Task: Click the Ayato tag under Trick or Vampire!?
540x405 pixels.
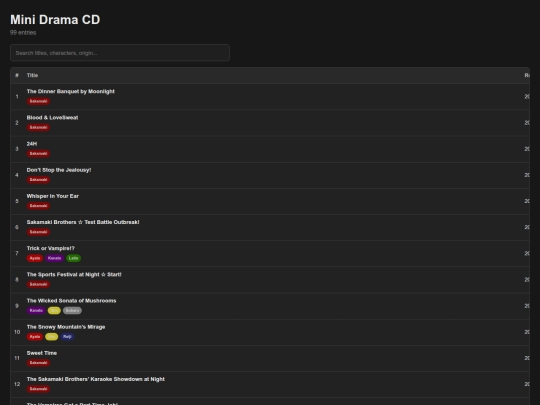Action: 35,258
